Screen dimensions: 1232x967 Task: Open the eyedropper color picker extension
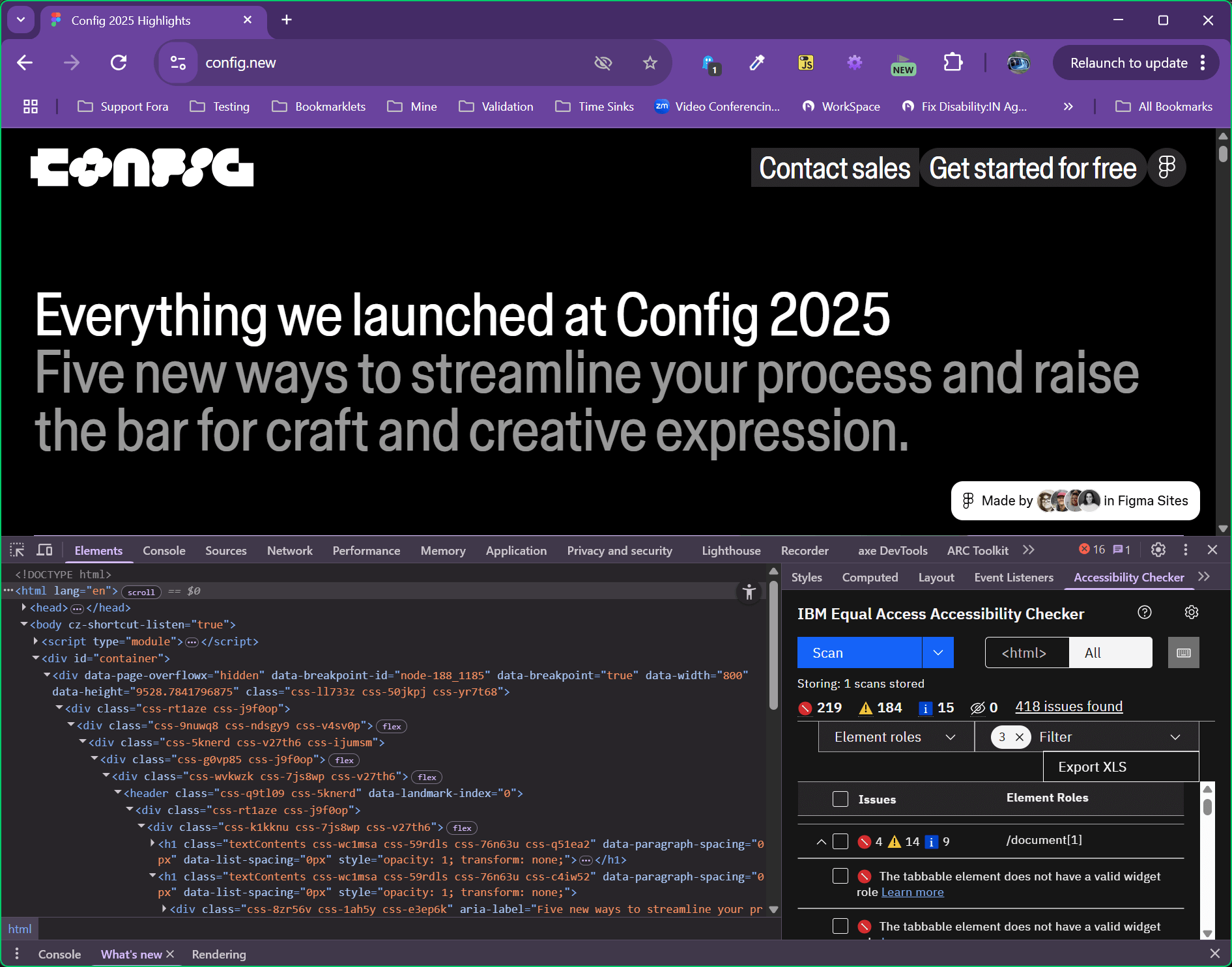click(757, 63)
